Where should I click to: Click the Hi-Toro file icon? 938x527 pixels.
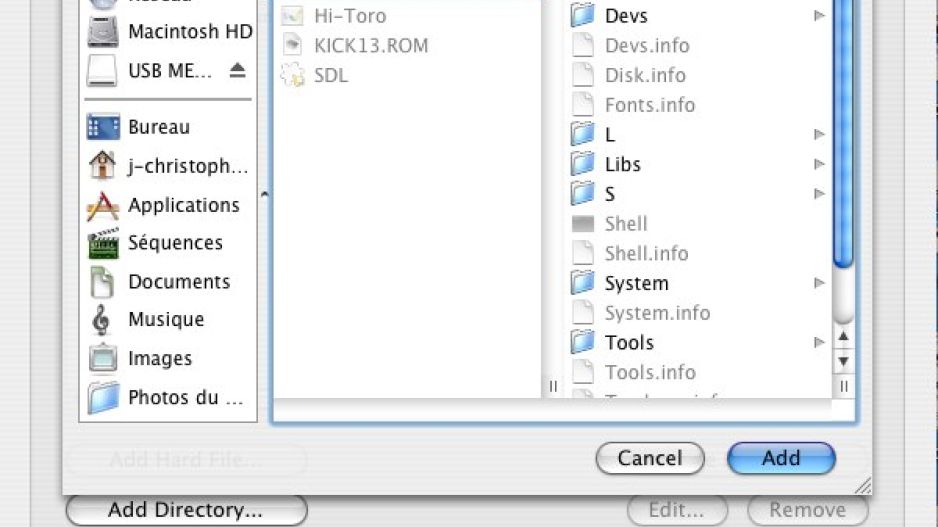pos(293,16)
